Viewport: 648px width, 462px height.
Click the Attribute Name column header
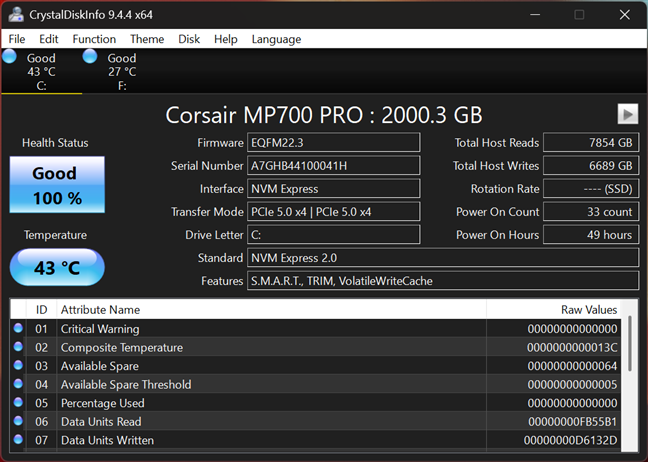[x=271, y=310]
